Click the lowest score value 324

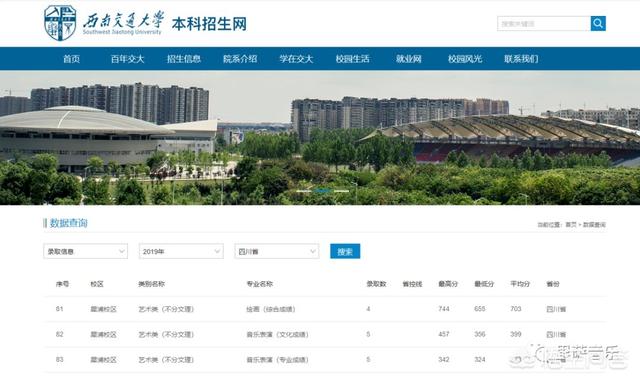pos(480,359)
